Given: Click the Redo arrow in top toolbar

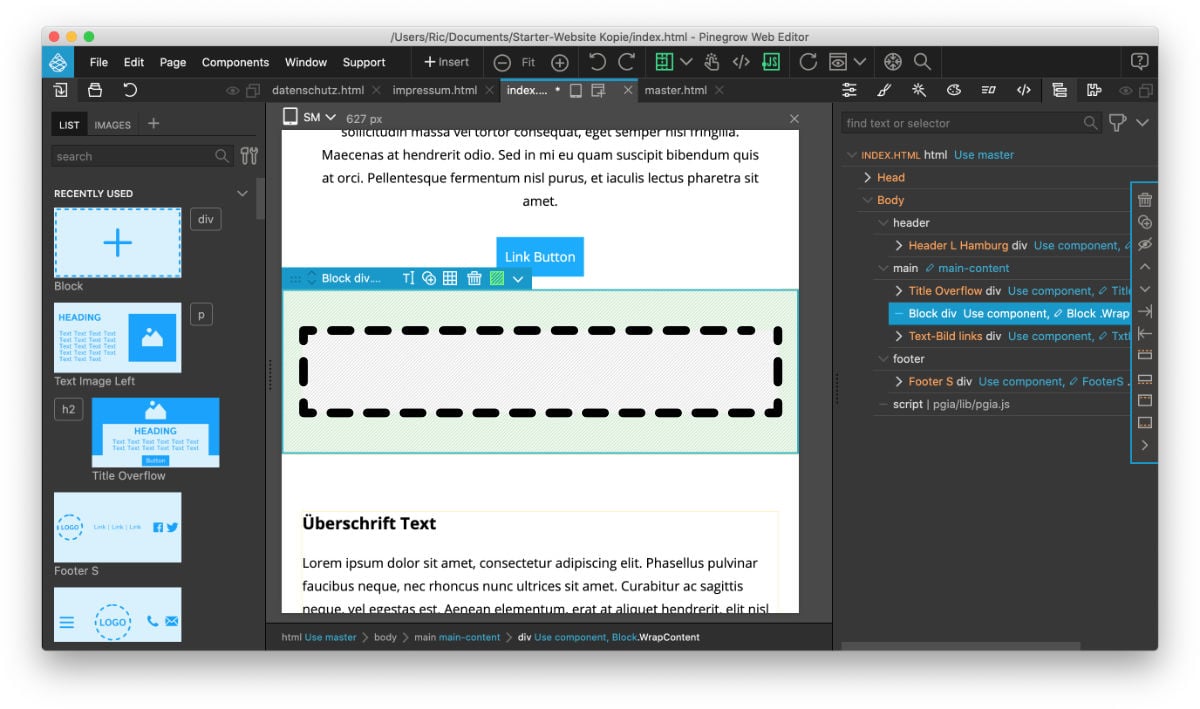Looking at the screenshot, I should [x=627, y=62].
